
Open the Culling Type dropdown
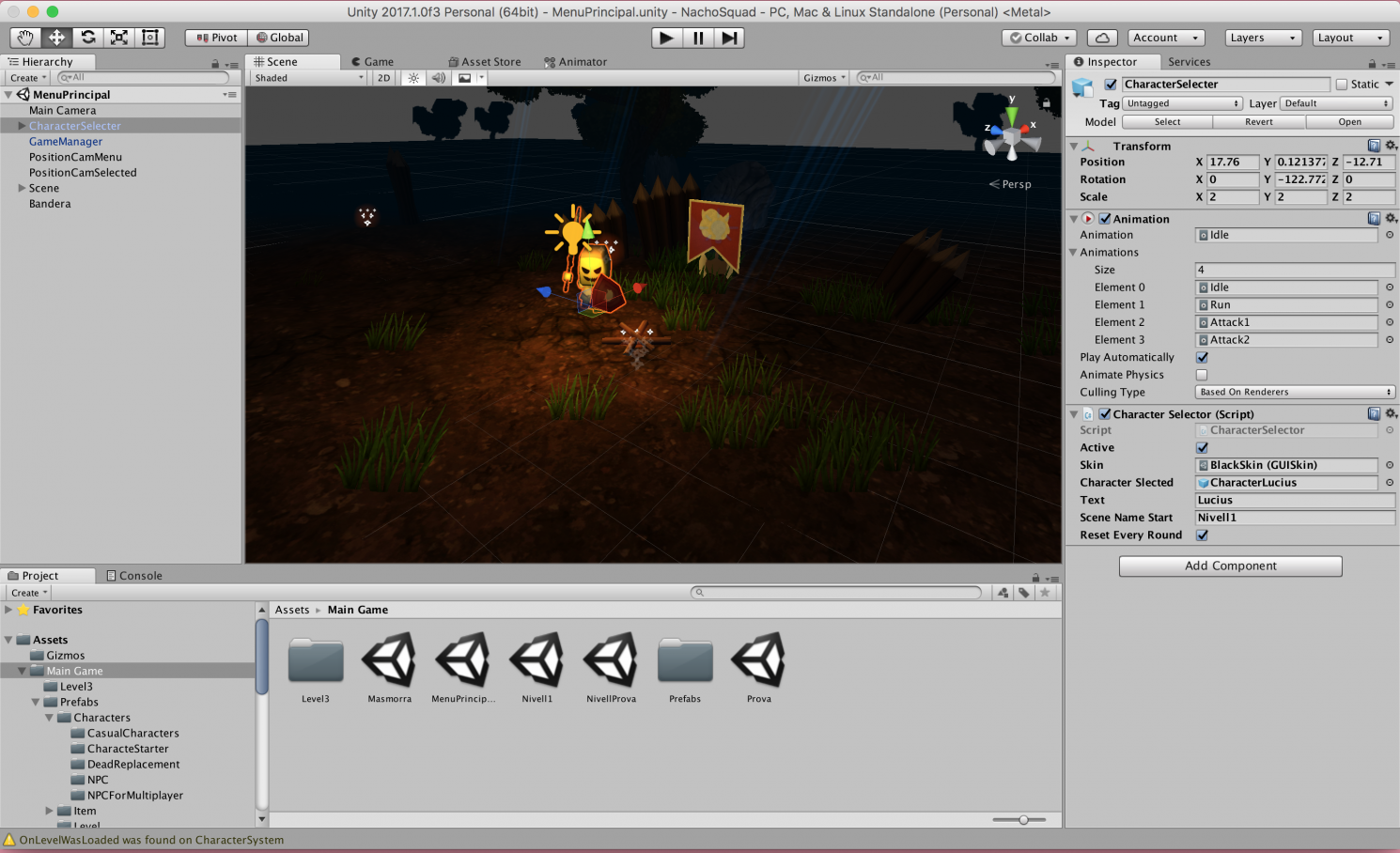[1294, 393]
